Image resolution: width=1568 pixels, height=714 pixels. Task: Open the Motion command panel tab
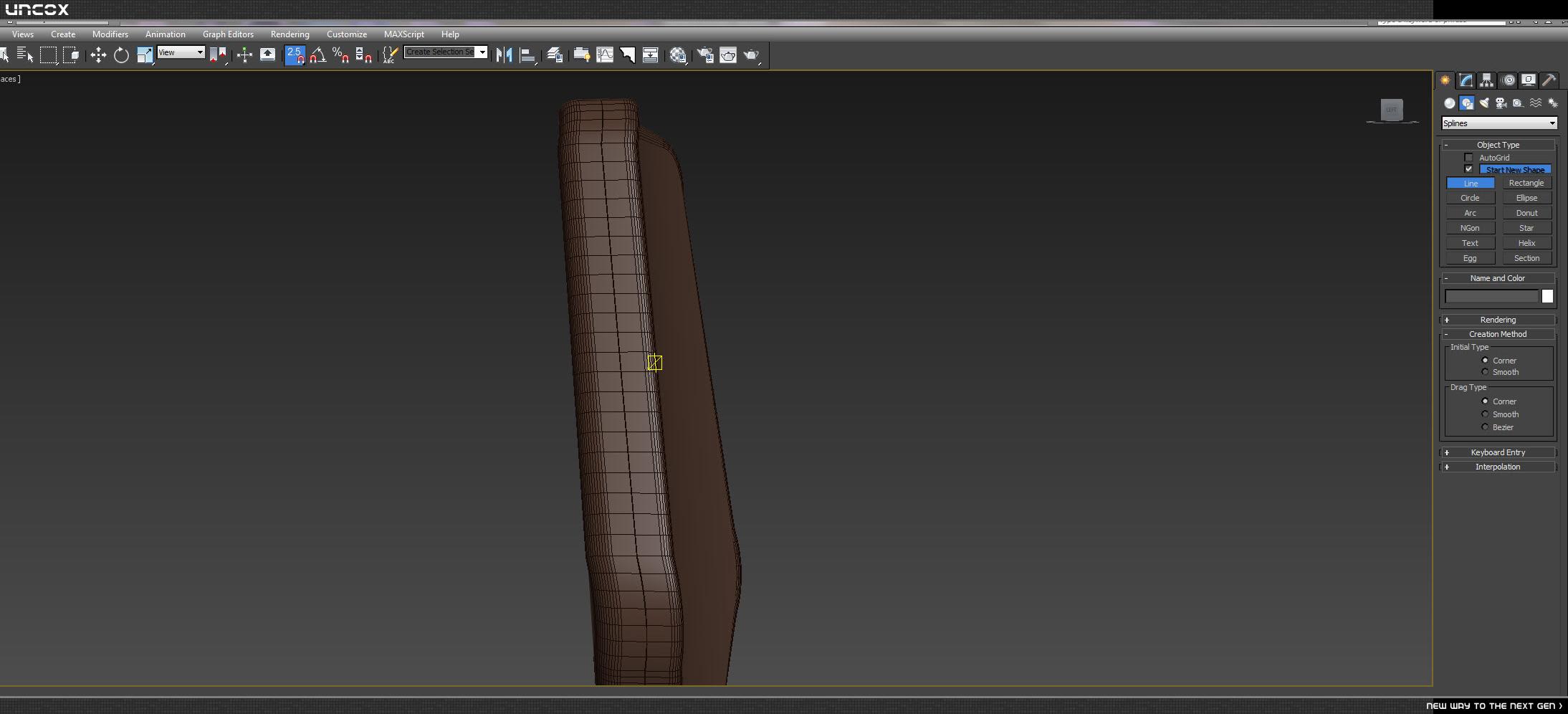(x=1508, y=80)
